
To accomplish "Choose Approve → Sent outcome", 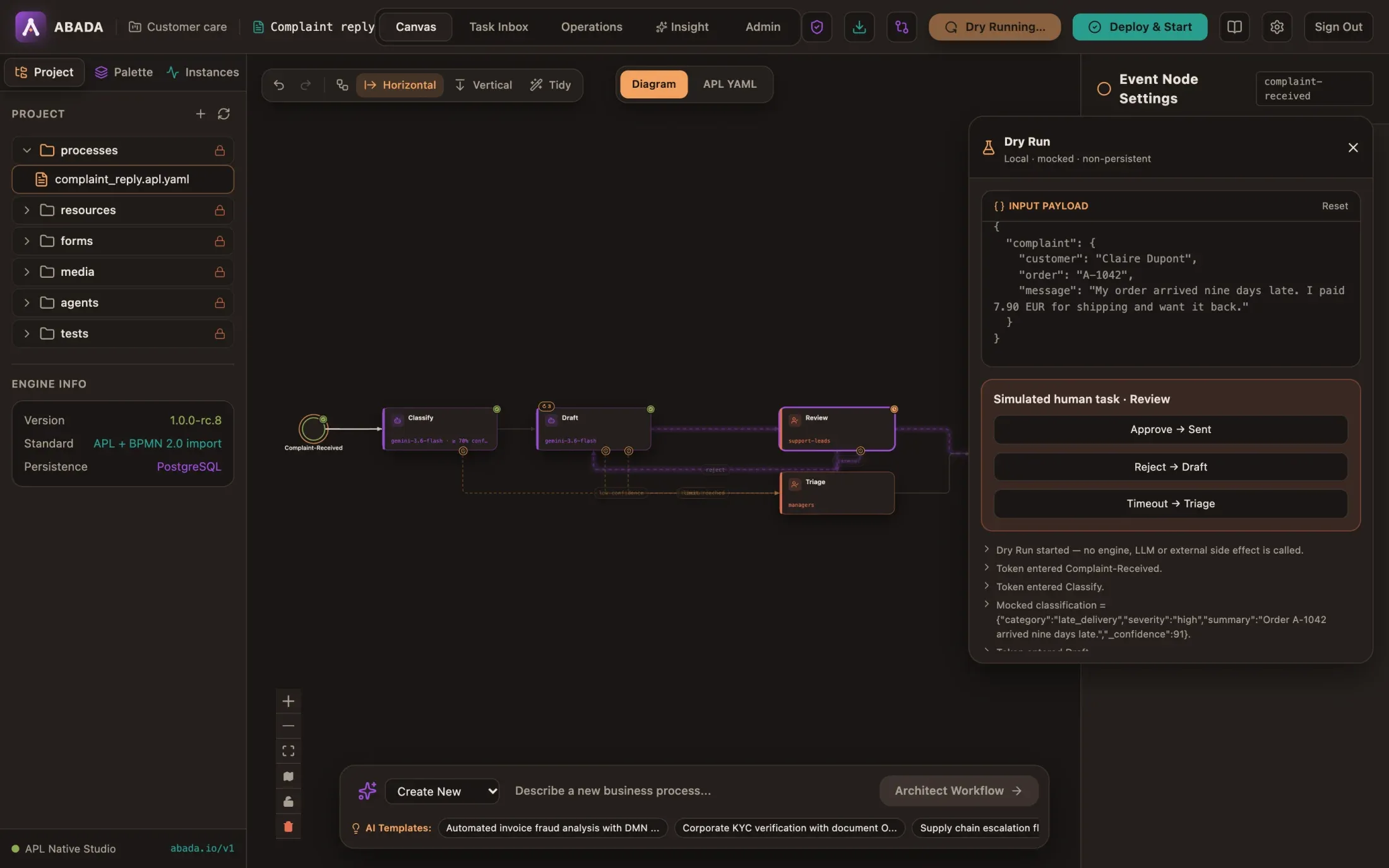I will [1171, 429].
